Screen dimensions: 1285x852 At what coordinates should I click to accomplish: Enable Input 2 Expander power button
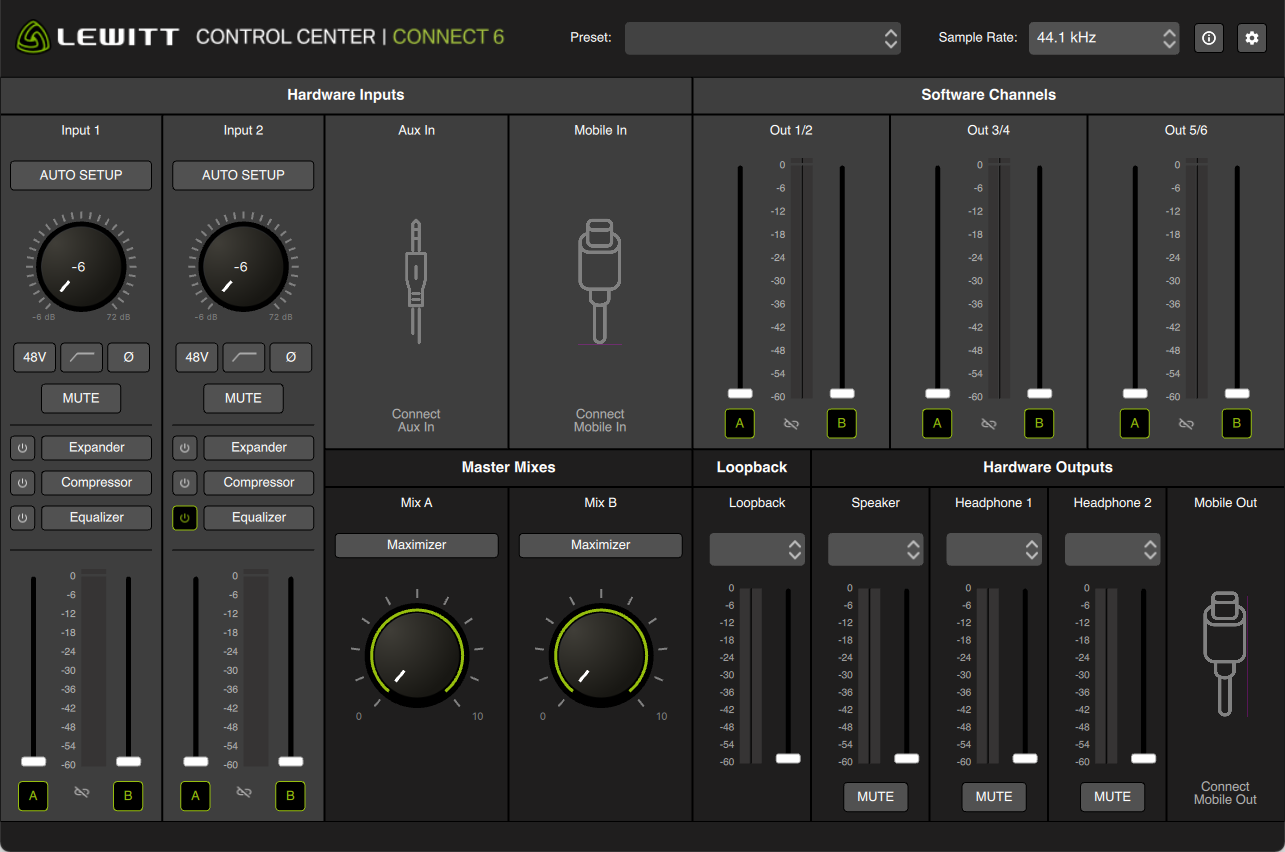(x=184, y=448)
